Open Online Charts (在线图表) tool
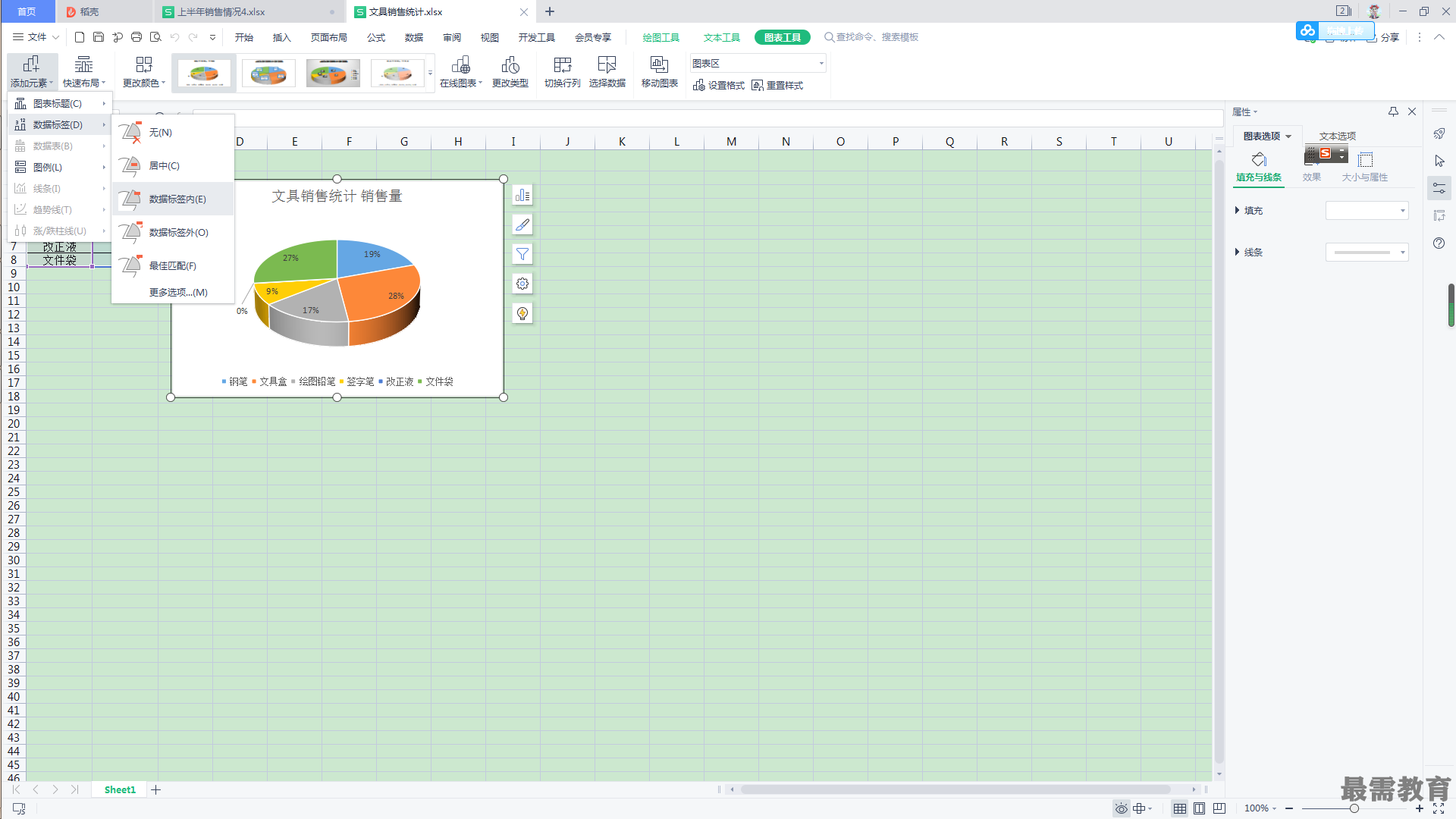Viewport: 1456px width, 819px height. point(460,72)
